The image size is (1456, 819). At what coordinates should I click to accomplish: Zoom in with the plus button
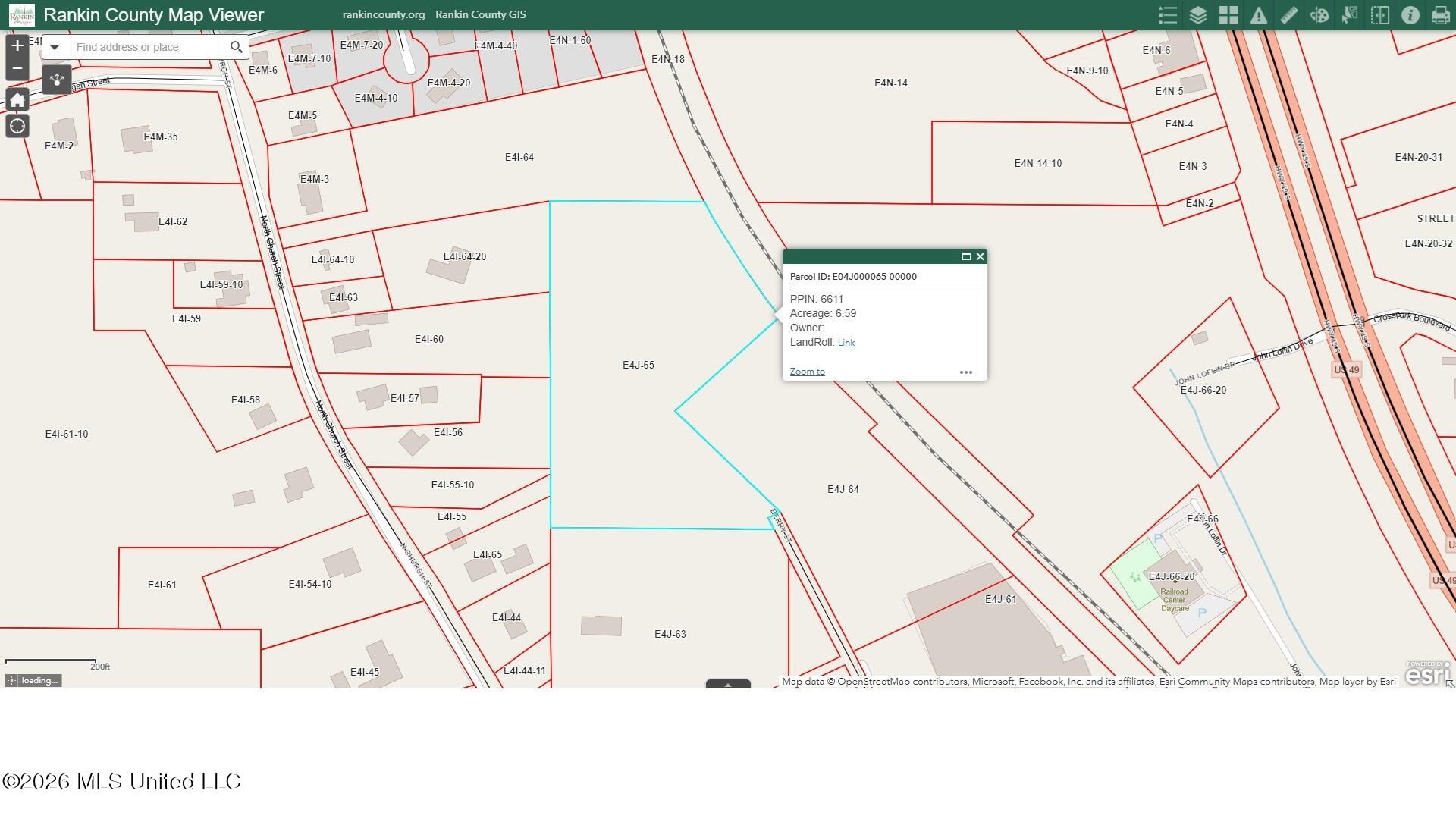(x=17, y=46)
